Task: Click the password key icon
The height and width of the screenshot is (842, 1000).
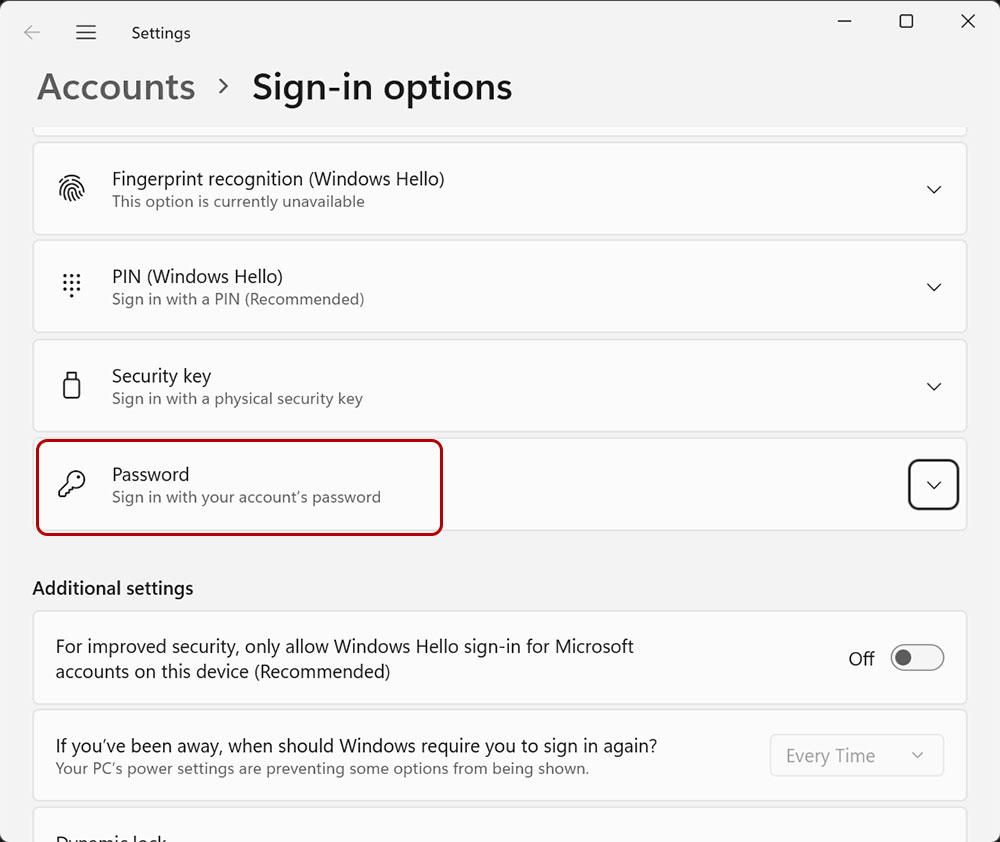Action: [71, 484]
